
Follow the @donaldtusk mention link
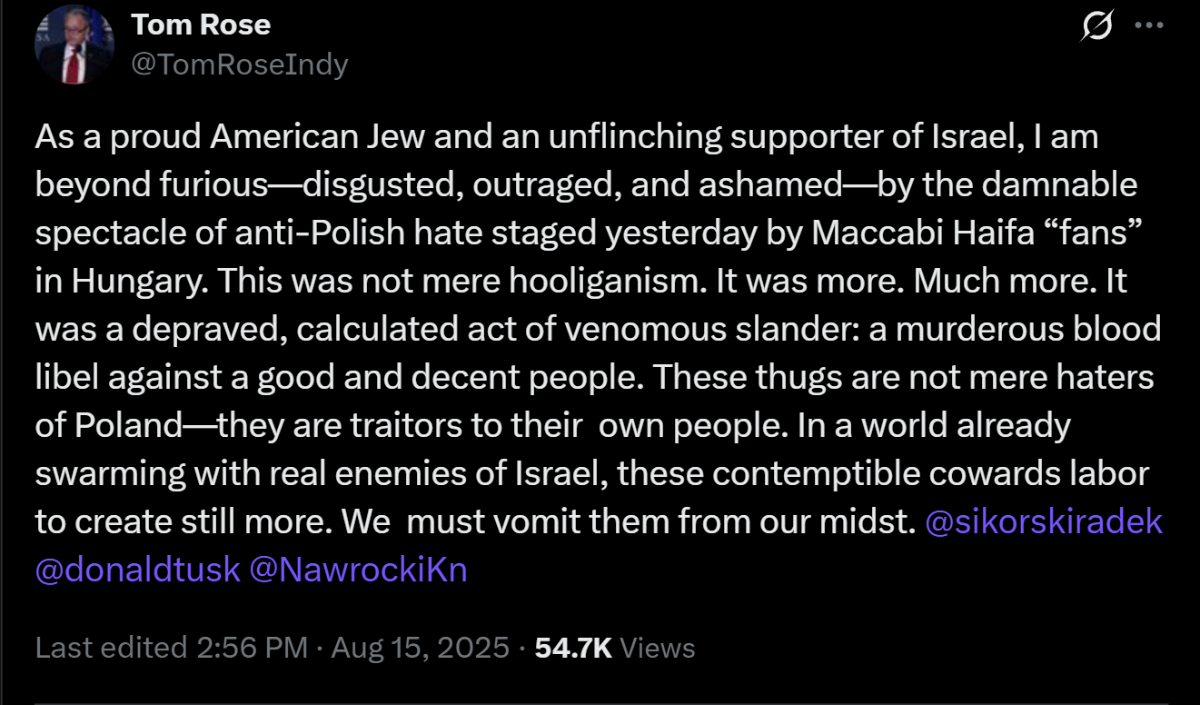tap(138, 569)
